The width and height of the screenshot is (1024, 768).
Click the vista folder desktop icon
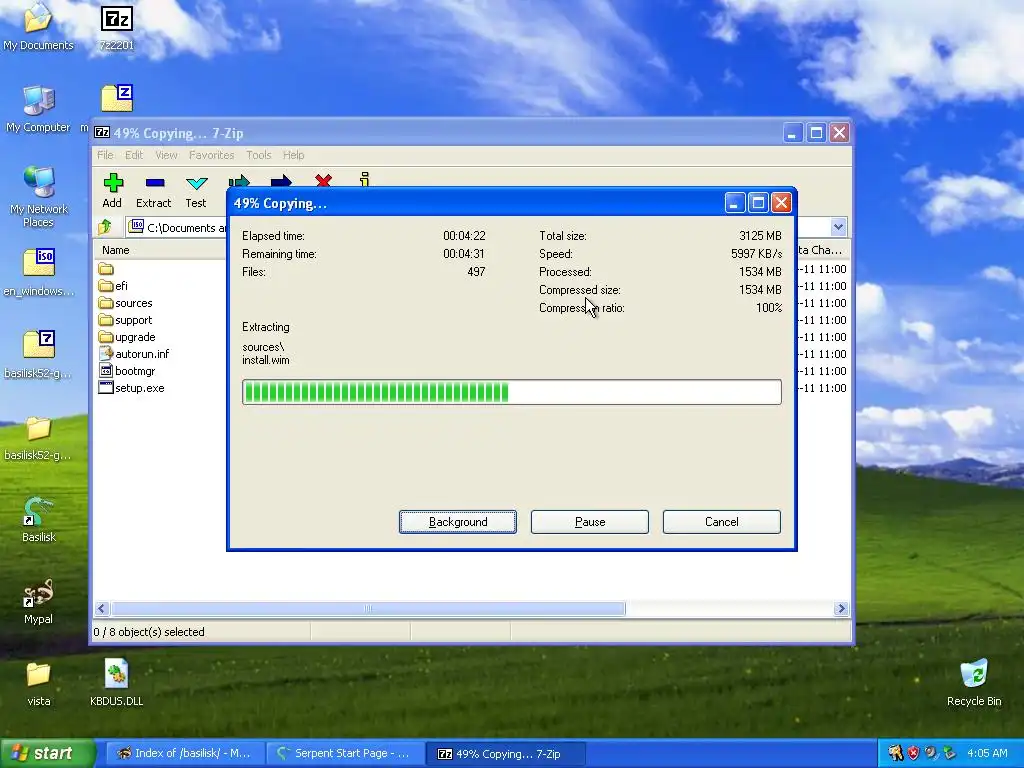pos(39,683)
